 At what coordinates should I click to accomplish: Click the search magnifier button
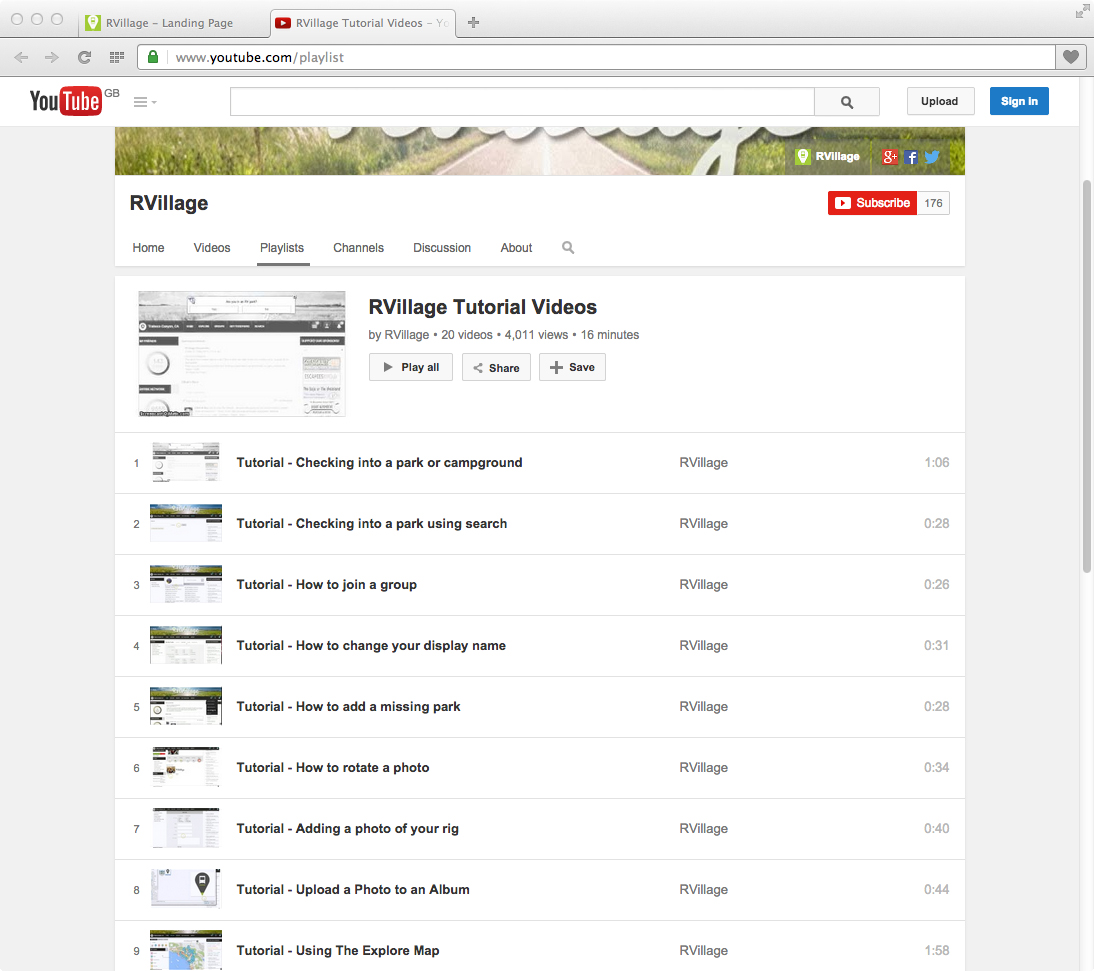[846, 102]
